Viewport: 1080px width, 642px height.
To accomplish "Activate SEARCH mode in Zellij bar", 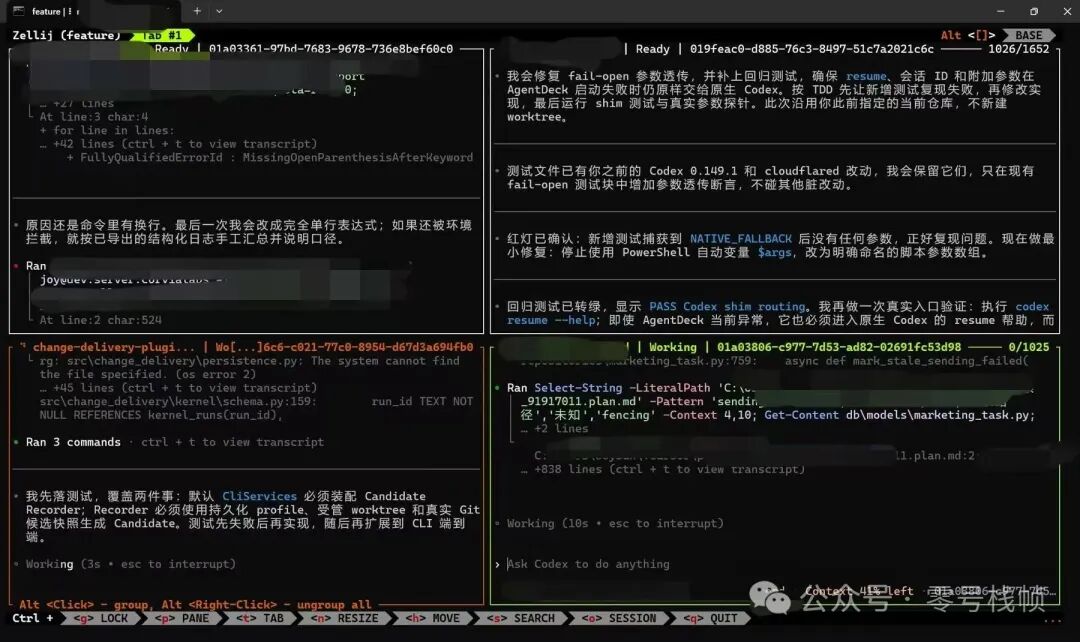I will (x=521, y=619).
